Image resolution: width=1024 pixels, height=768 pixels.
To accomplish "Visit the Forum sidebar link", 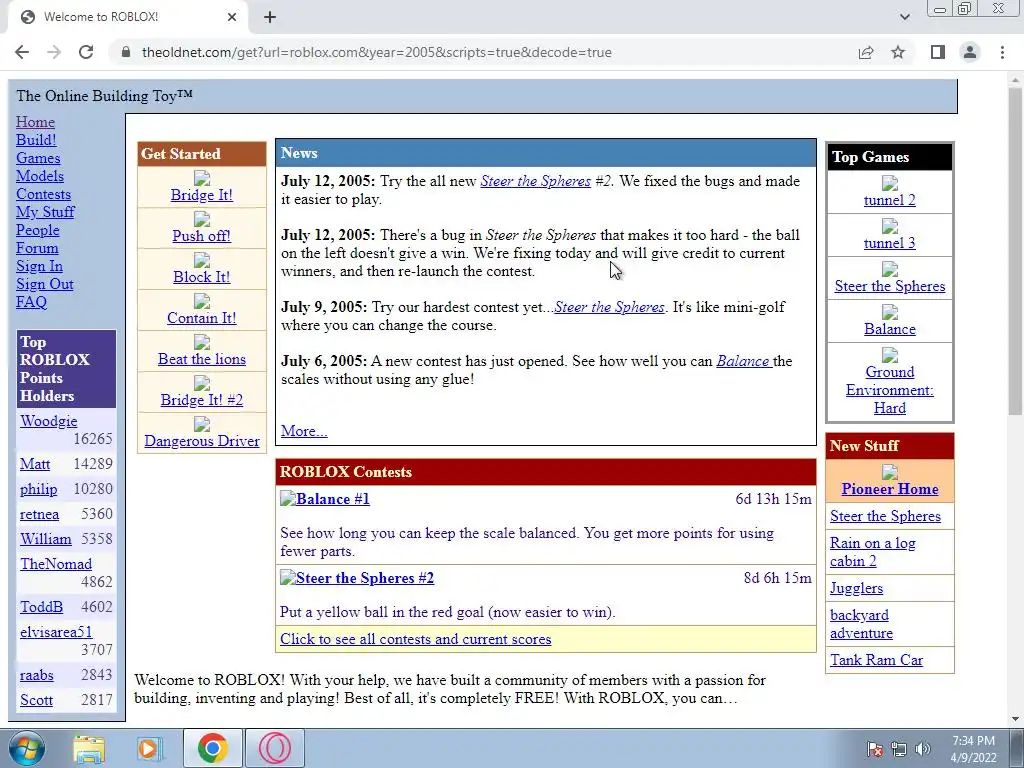I will point(37,248).
